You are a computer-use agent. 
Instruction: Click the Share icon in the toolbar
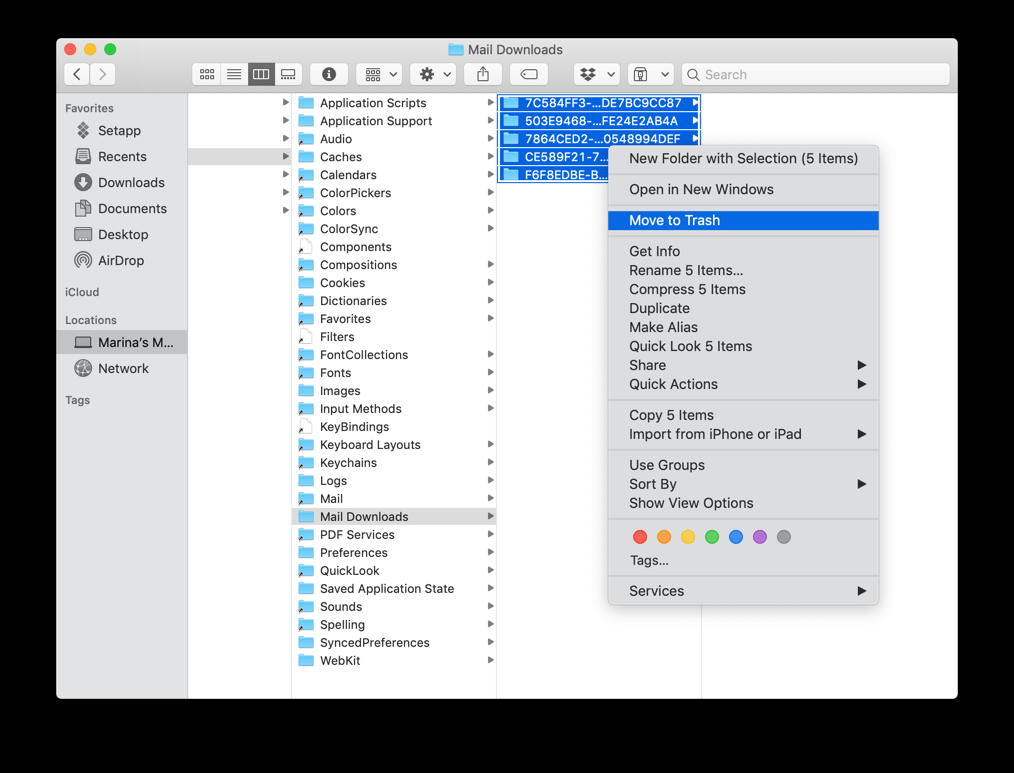483,73
